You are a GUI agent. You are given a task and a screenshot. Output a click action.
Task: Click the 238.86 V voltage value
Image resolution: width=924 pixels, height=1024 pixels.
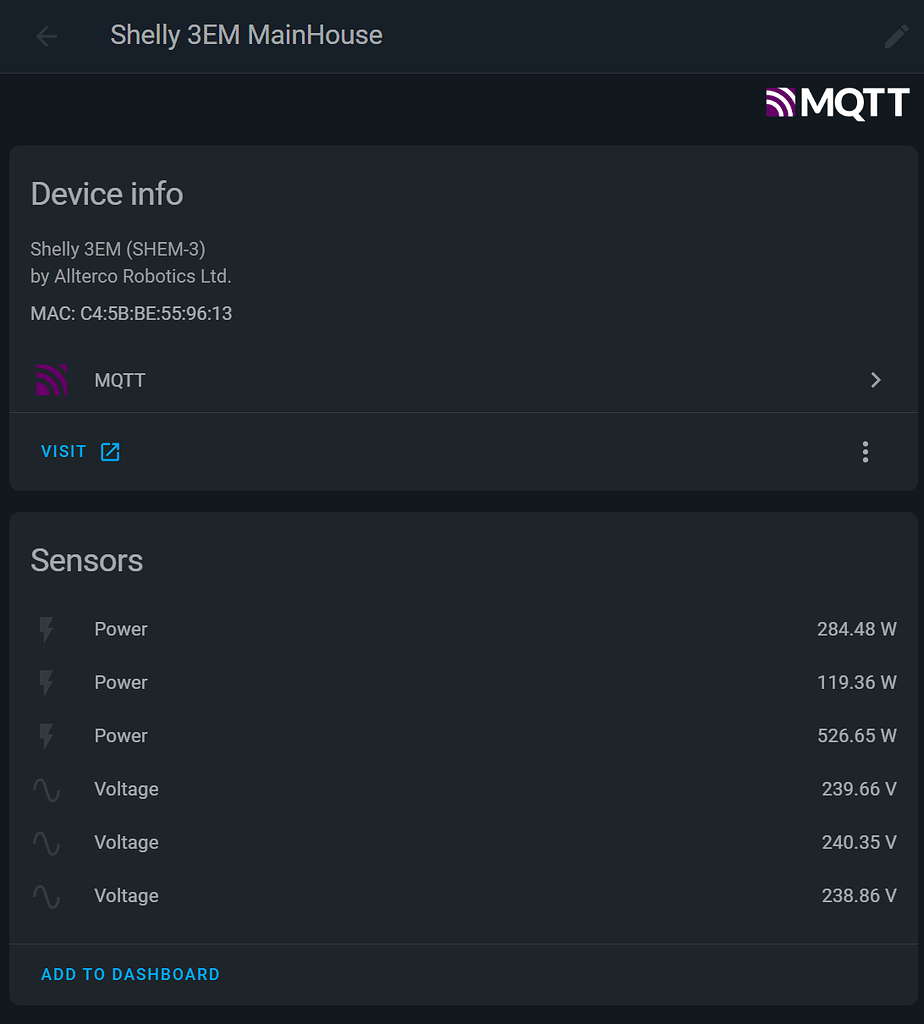[858, 896]
